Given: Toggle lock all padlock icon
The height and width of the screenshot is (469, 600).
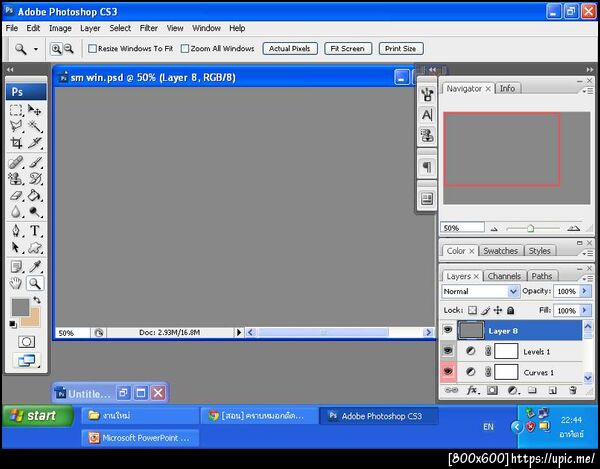Looking at the screenshot, I should 510,310.
